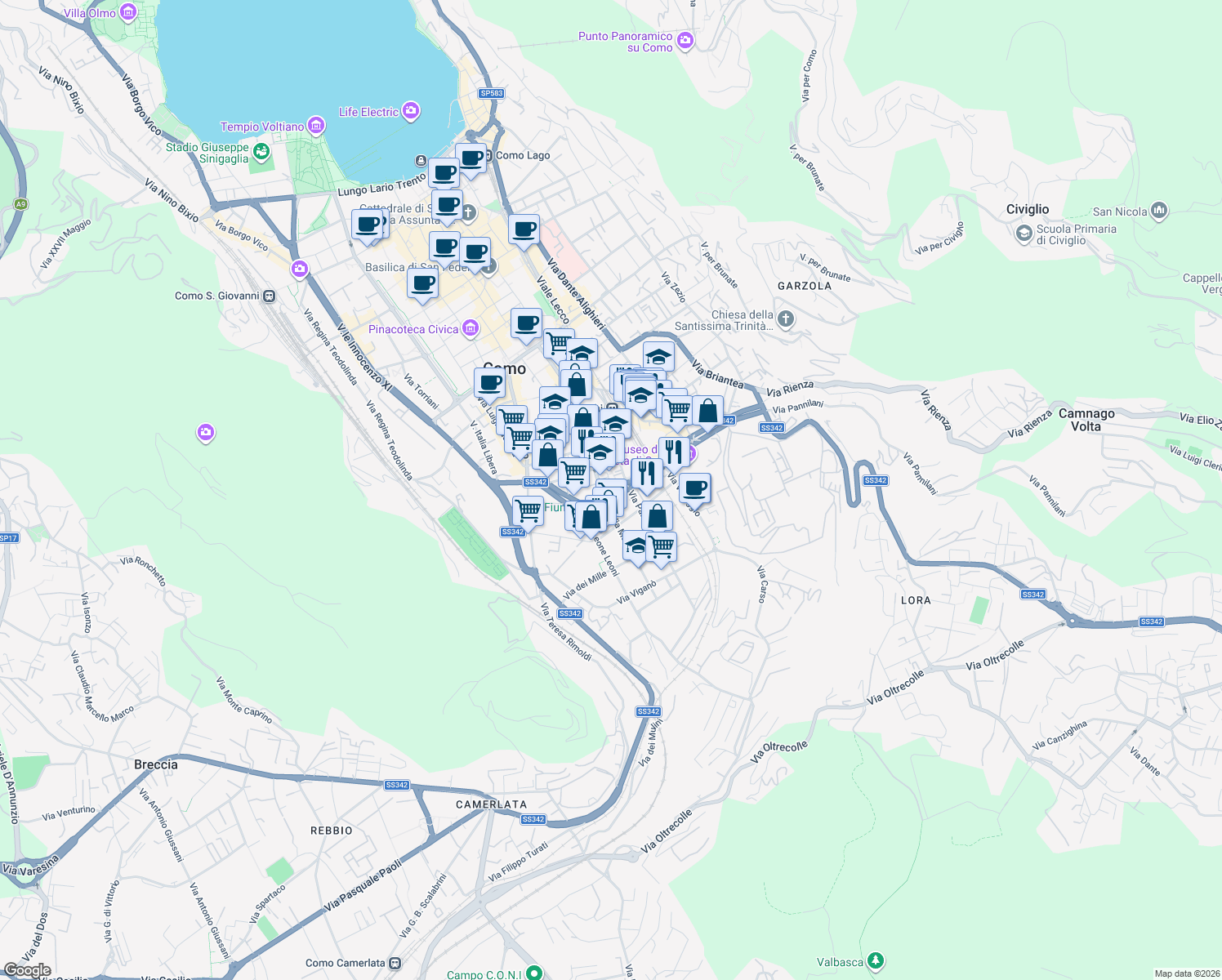Viewport: 1222px width, 980px height.
Task: Click the restaurant fork-and-knife marker near the Museo
Action: (674, 450)
